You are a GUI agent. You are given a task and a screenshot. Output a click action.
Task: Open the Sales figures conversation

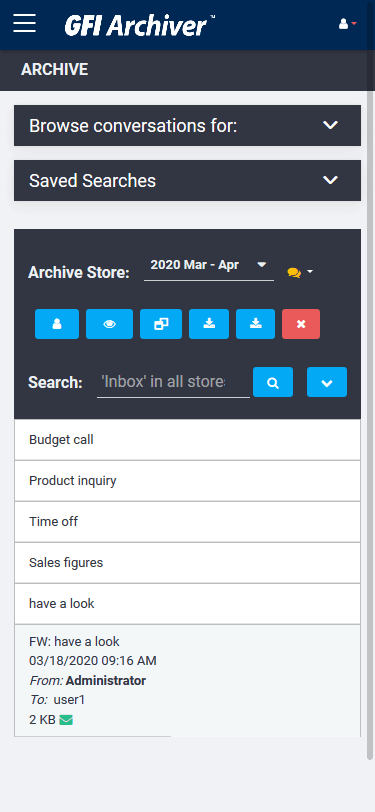tap(188, 563)
